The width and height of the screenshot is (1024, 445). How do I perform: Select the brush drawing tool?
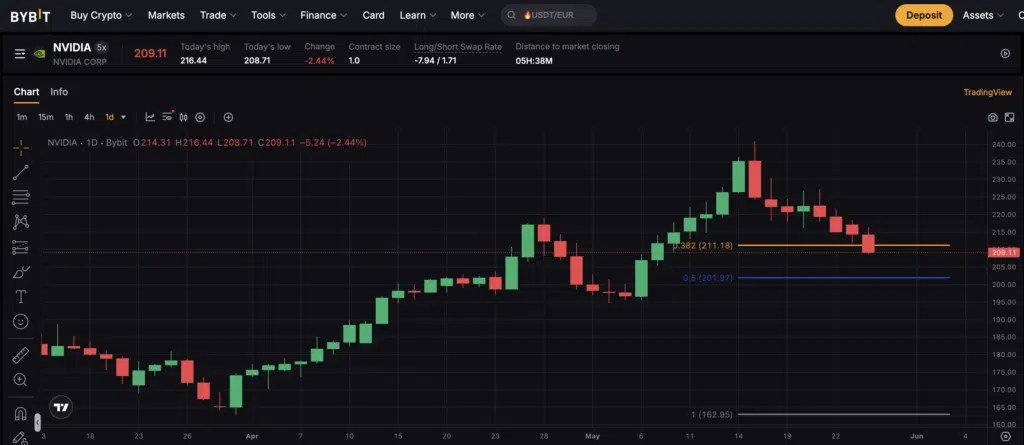tap(21, 272)
